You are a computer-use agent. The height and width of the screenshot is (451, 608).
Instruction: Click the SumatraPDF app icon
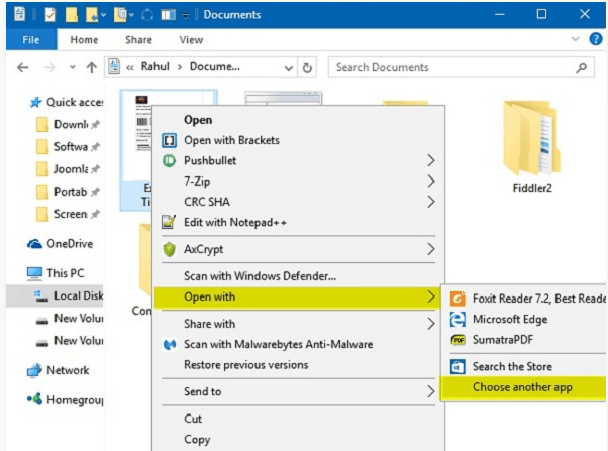(458, 340)
